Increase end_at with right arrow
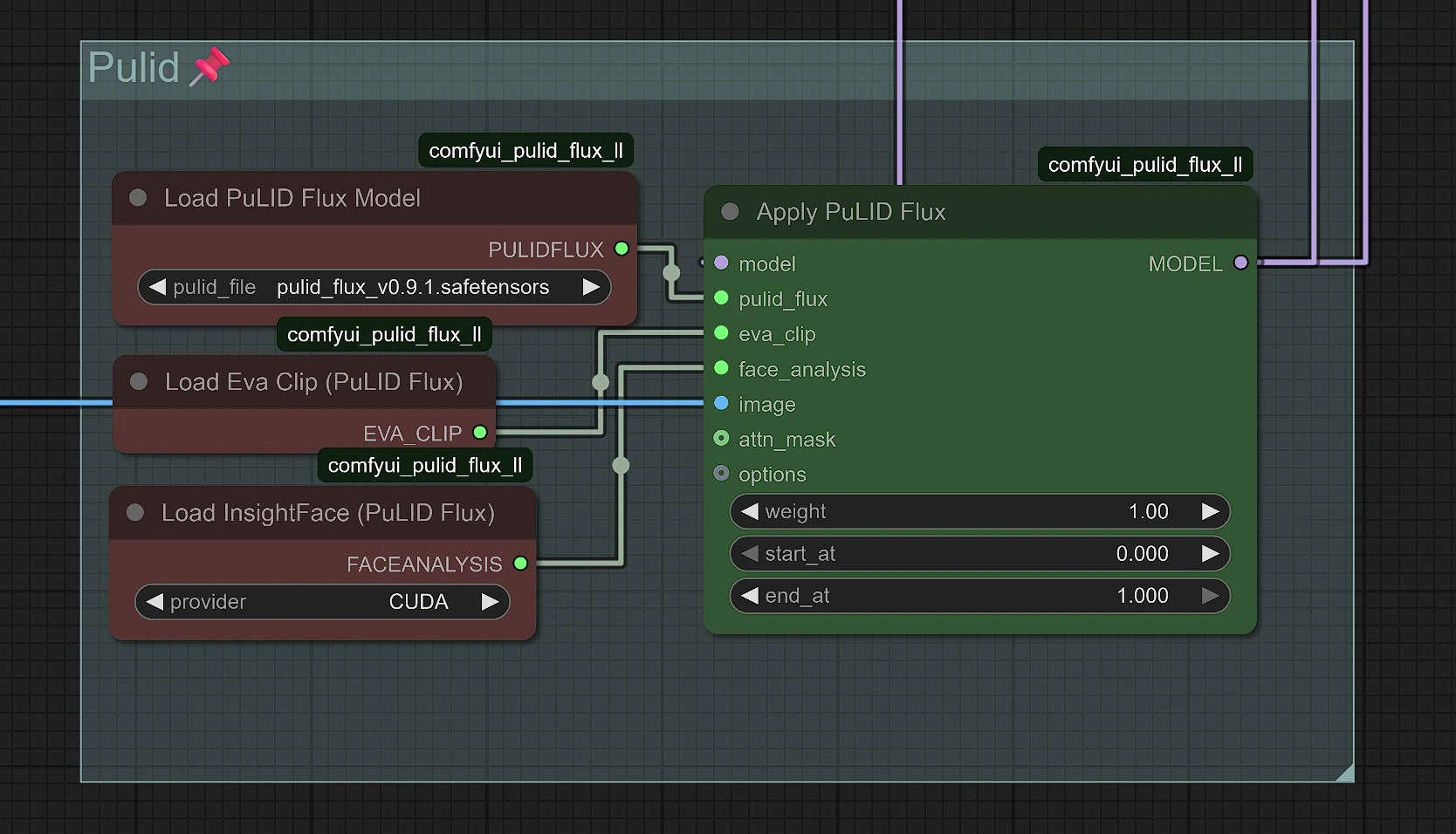 tap(1210, 596)
